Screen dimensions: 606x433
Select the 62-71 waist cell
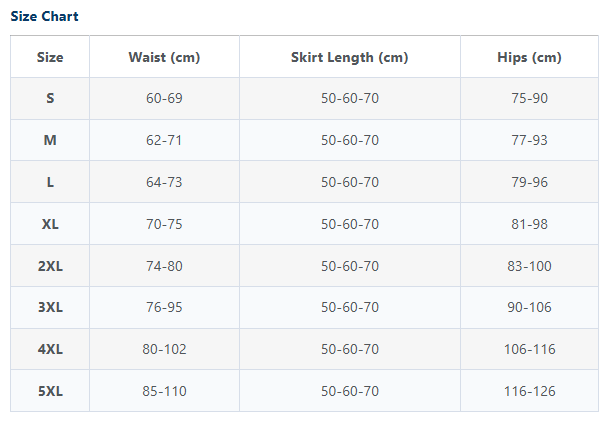164,140
